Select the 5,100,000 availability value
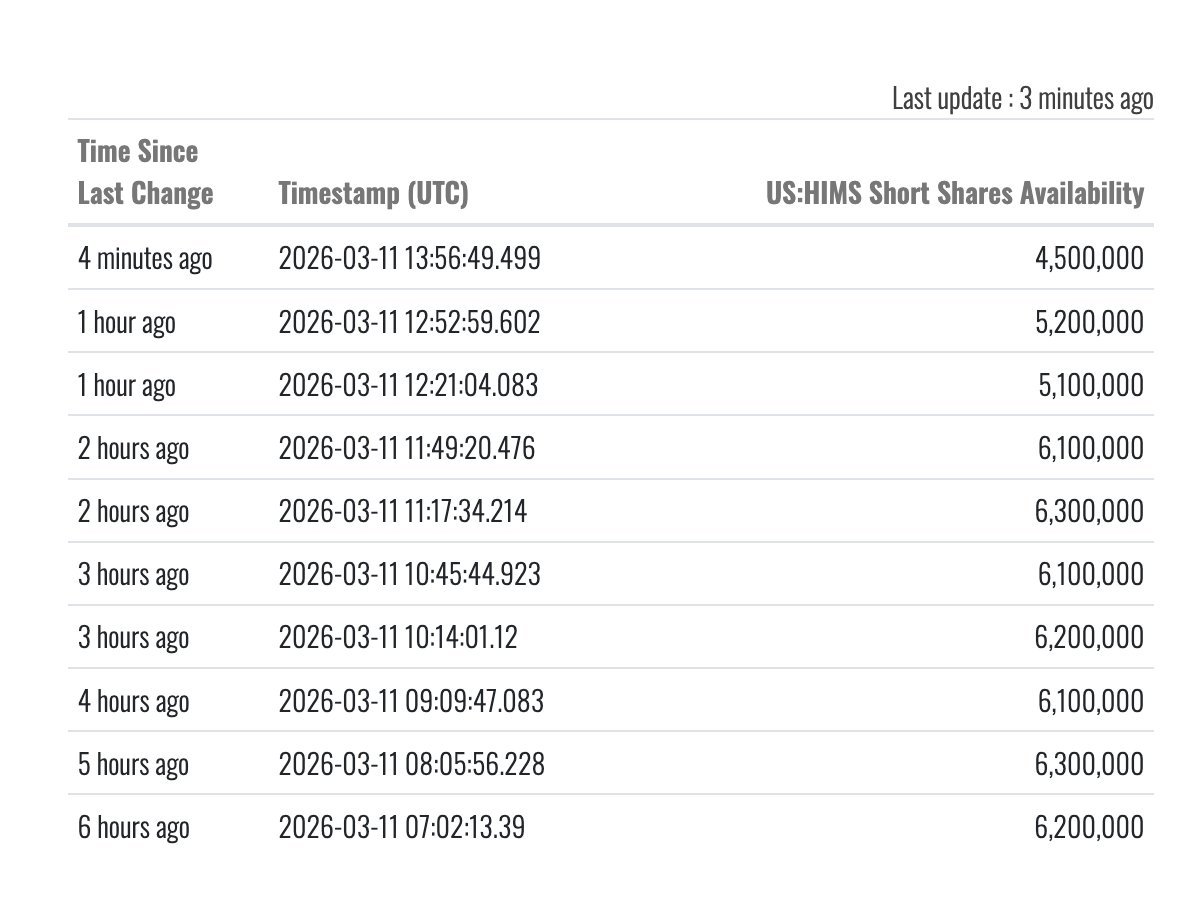The height and width of the screenshot is (906, 1188). 1090,385
